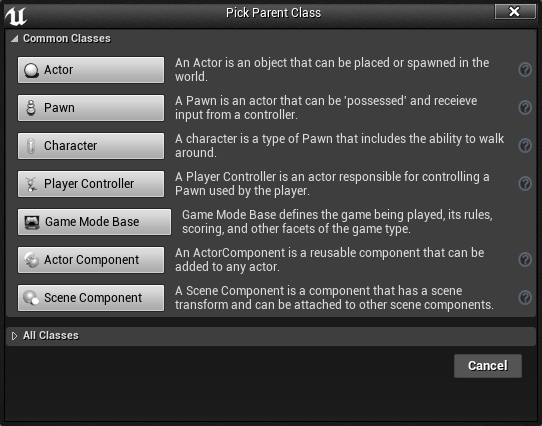The image size is (542, 426).
Task: Open help for Scene Component class
Action: click(x=525, y=298)
